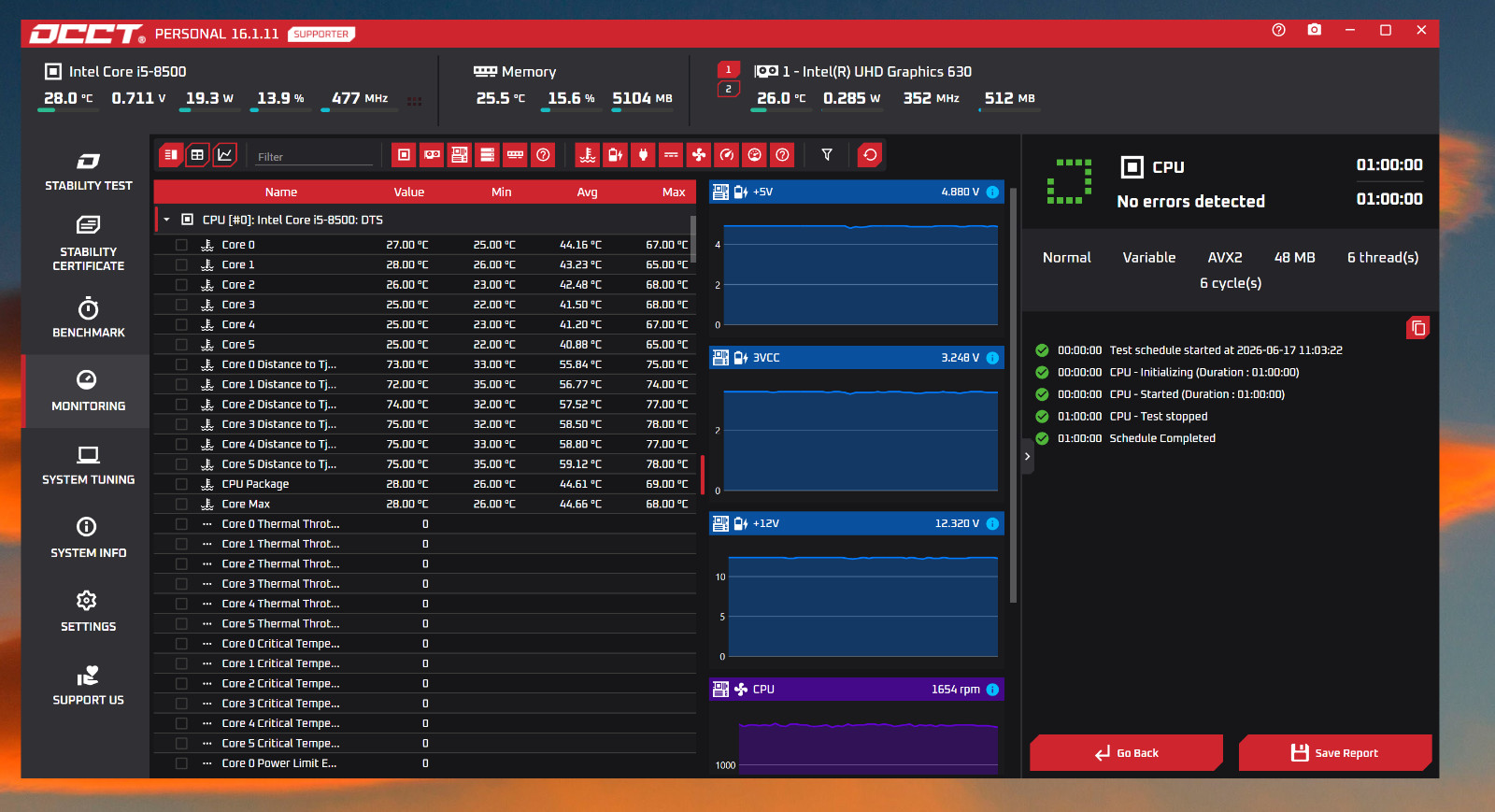
Task: Tick the Core 0 Power Limit checkbox
Action: click(x=181, y=763)
